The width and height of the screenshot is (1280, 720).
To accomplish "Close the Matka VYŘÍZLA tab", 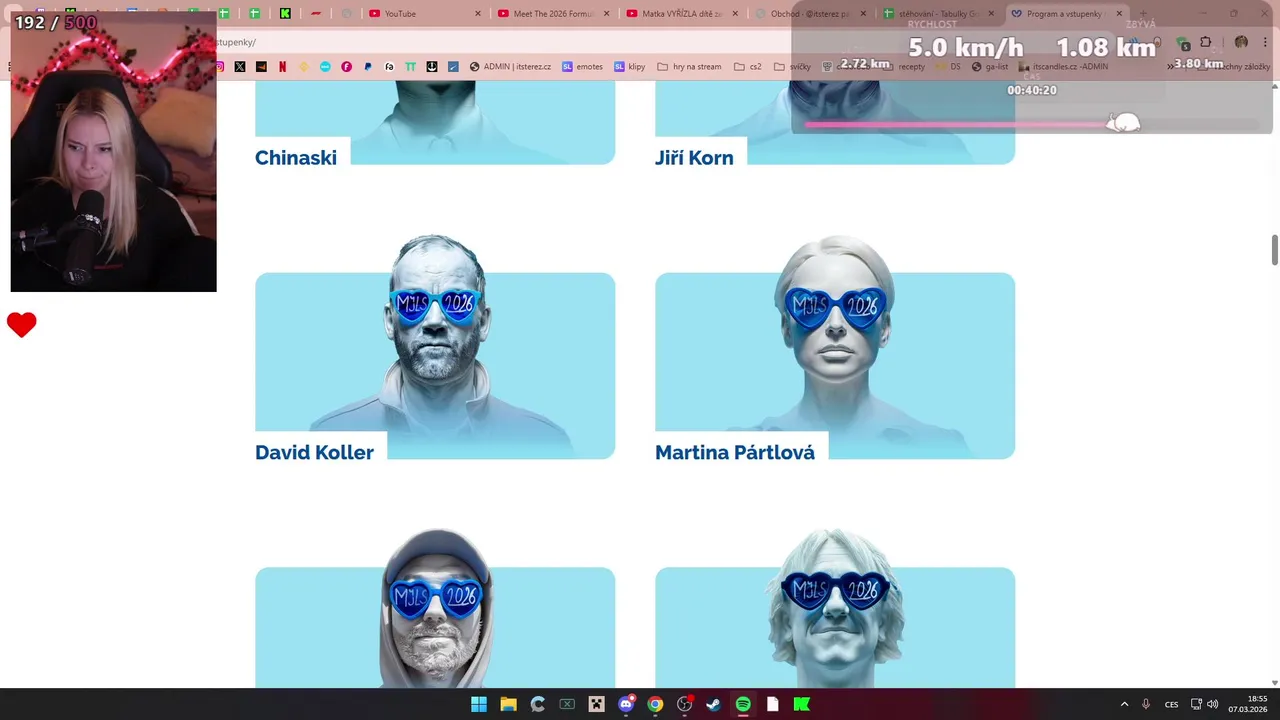I will coord(735,14).
